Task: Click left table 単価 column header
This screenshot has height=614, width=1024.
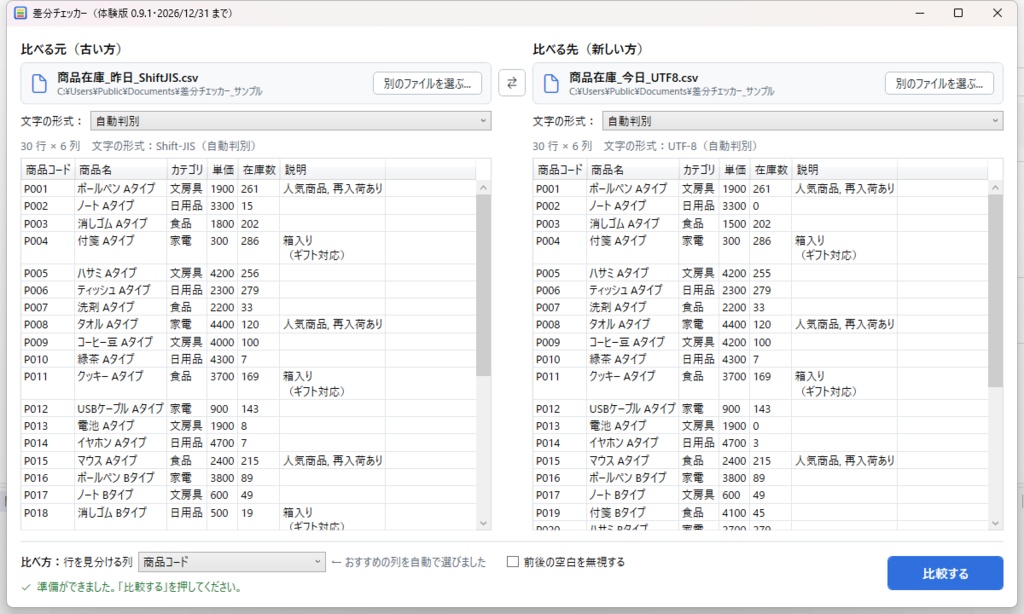Action: tap(223, 170)
